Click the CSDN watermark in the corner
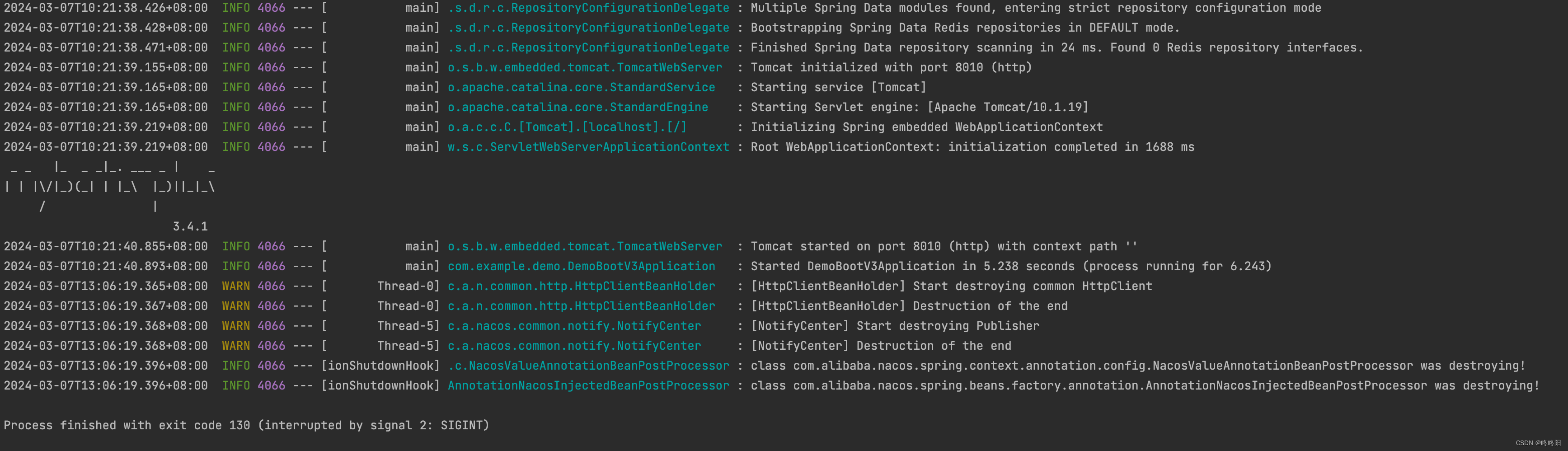This screenshot has width=1568, height=451. coord(1538,443)
